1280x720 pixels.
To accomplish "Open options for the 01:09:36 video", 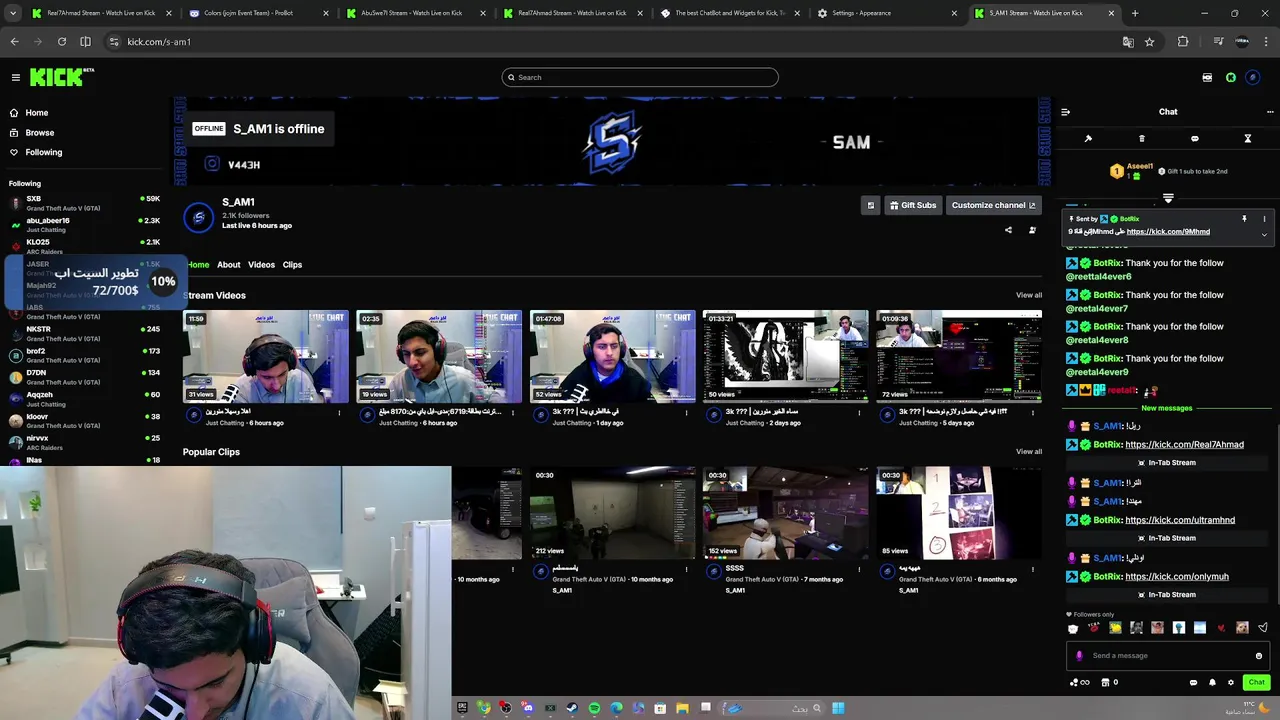I will [x=1032, y=413].
